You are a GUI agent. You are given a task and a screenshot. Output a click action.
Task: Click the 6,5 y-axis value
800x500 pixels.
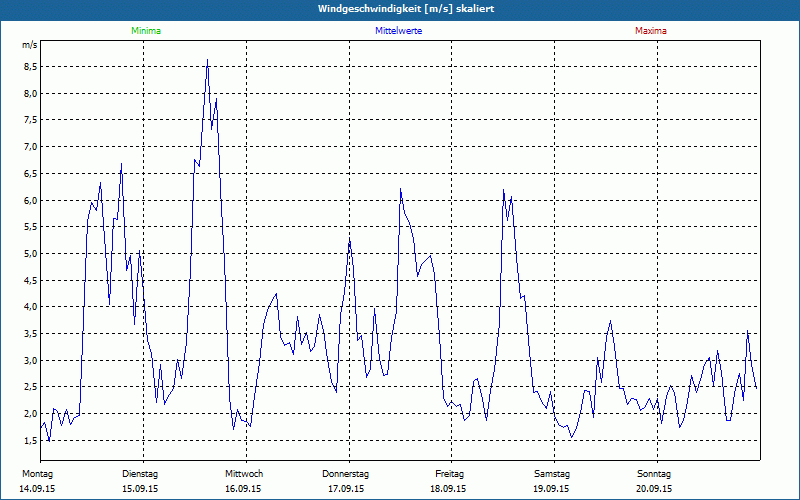[x=29, y=173]
